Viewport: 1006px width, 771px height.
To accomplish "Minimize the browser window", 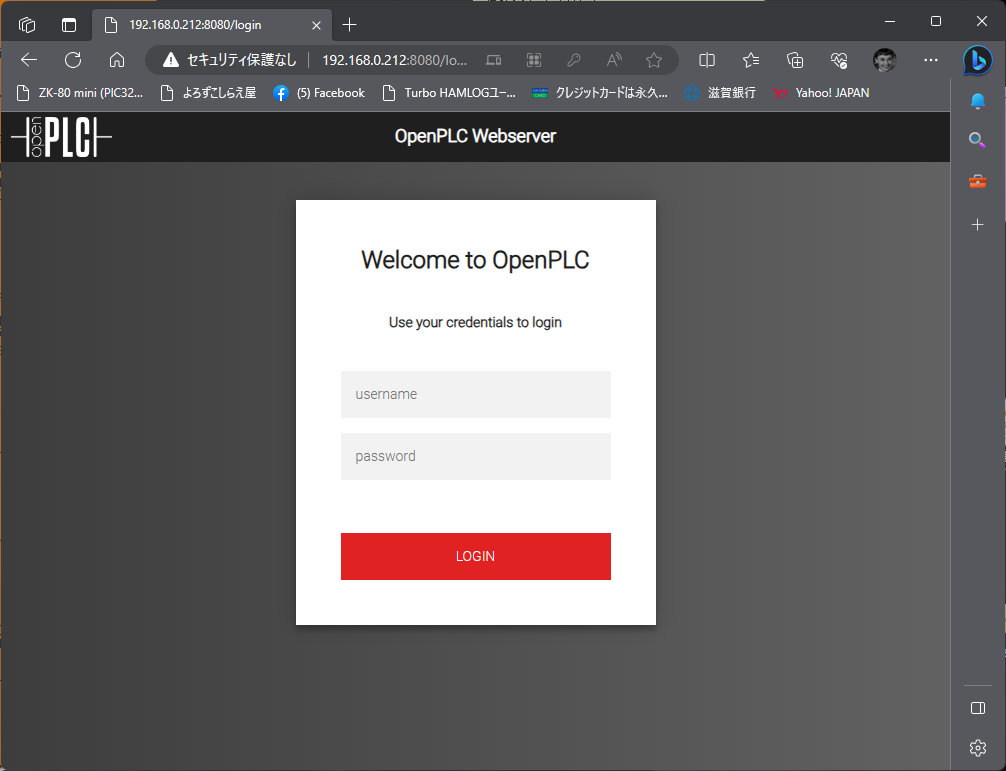I will click(890, 21).
